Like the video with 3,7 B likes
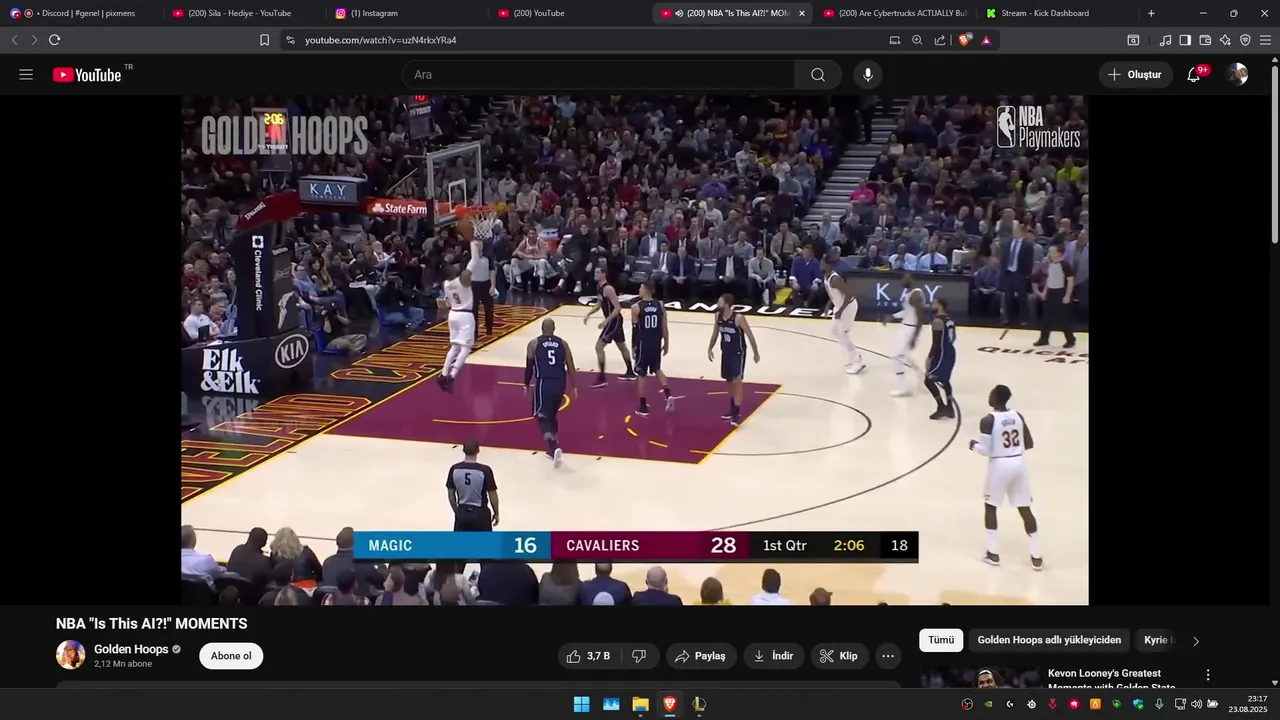This screenshot has height=720, width=1280. 588,656
